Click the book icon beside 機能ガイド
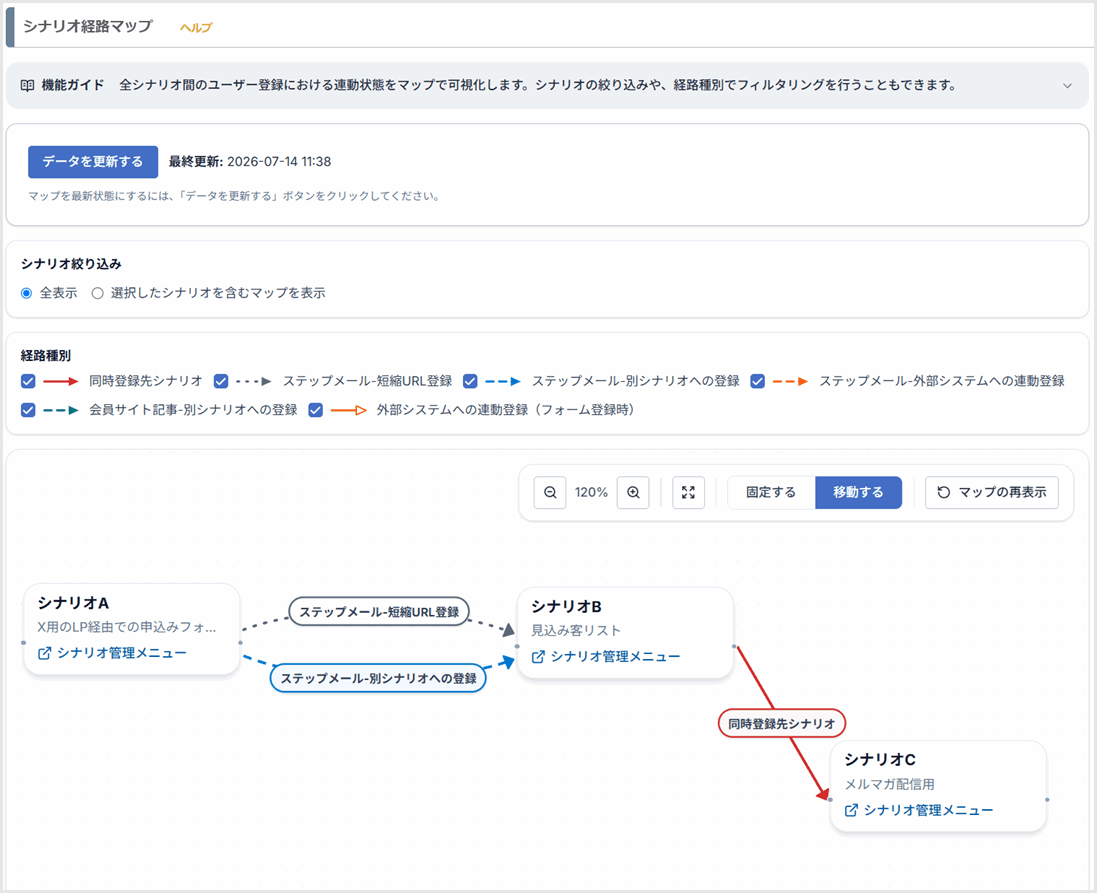The height and width of the screenshot is (893, 1097). (27, 85)
